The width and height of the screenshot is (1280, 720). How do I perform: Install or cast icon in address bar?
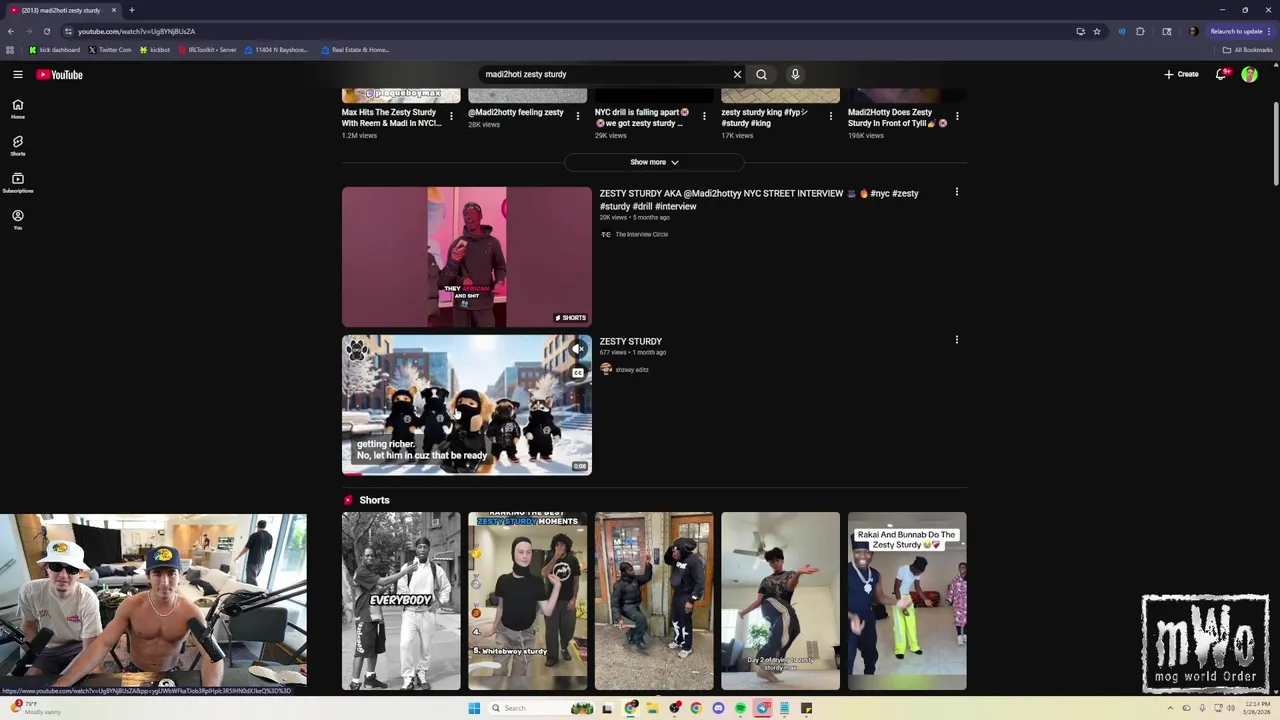pos(1080,31)
